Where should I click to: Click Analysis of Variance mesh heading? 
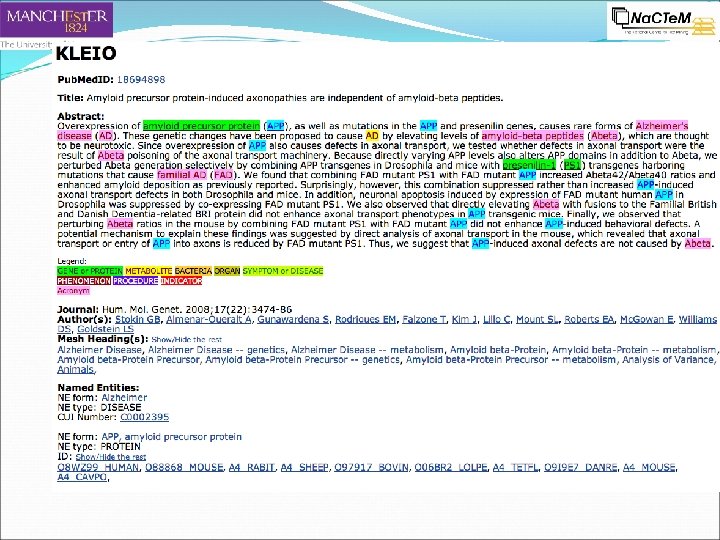pos(669,360)
